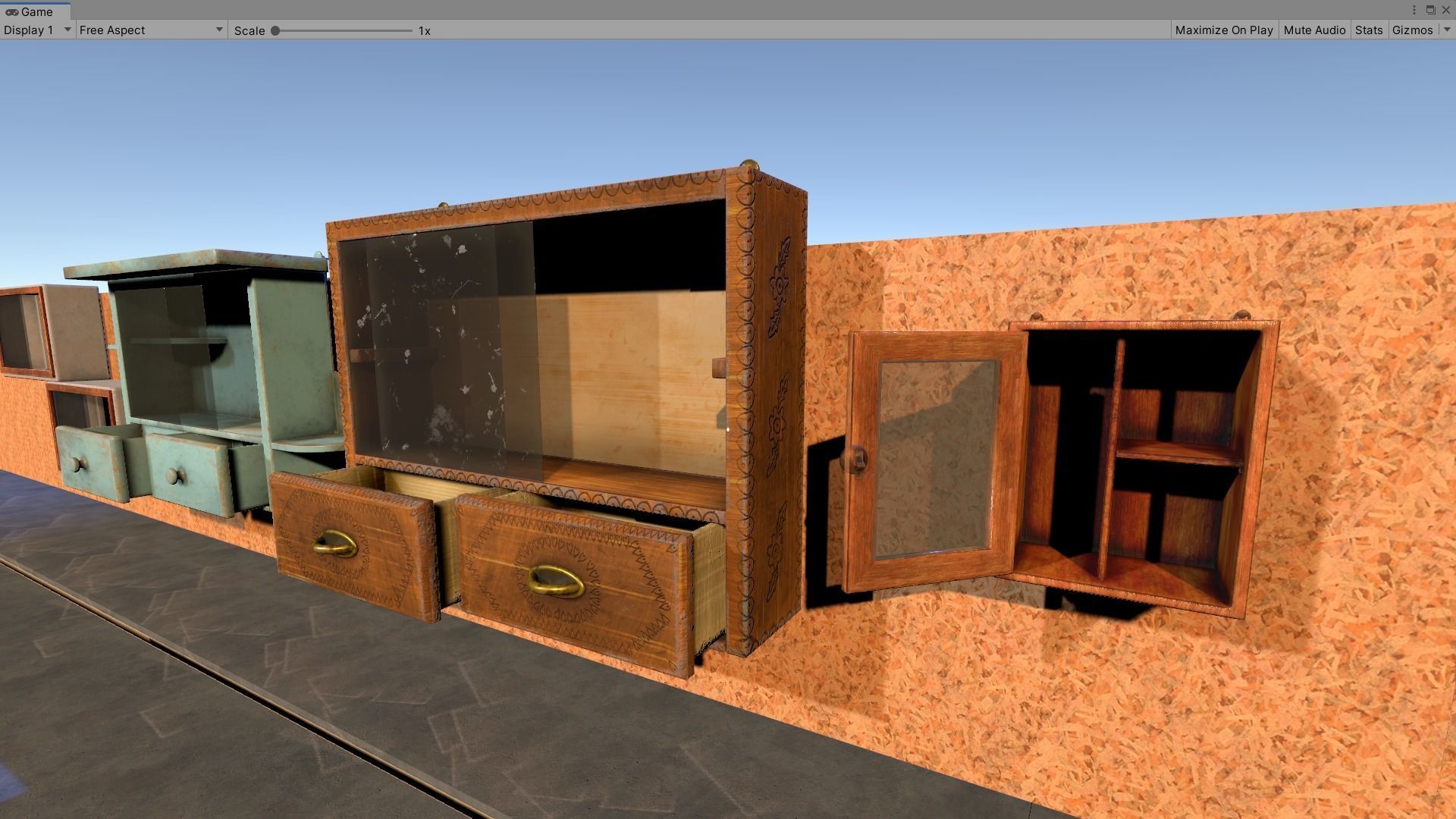Toggle Mute Audio
Viewport: 1456px width, 819px height.
(1314, 30)
